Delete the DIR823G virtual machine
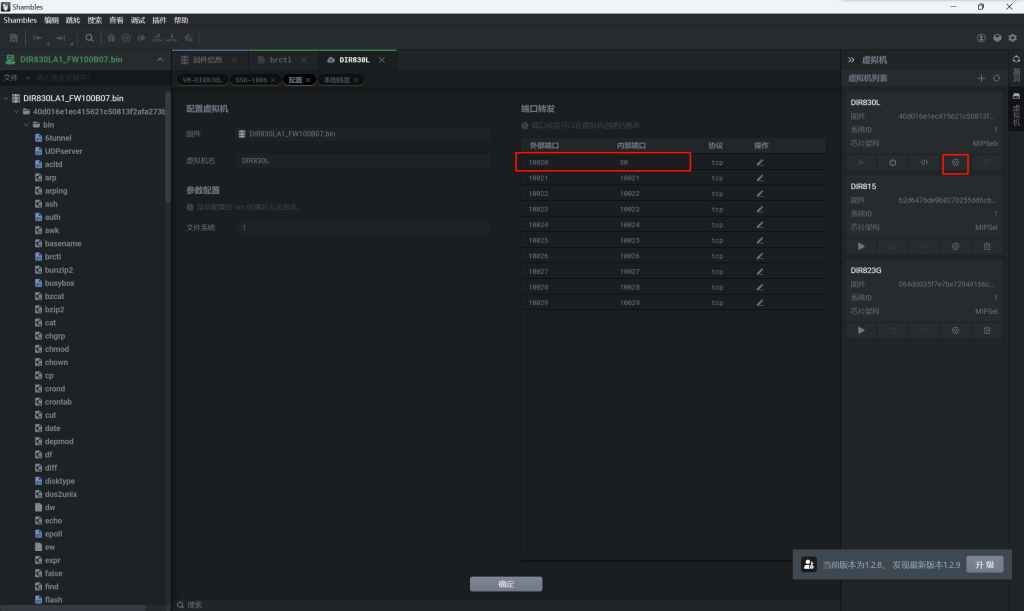 tap(987, 330)
